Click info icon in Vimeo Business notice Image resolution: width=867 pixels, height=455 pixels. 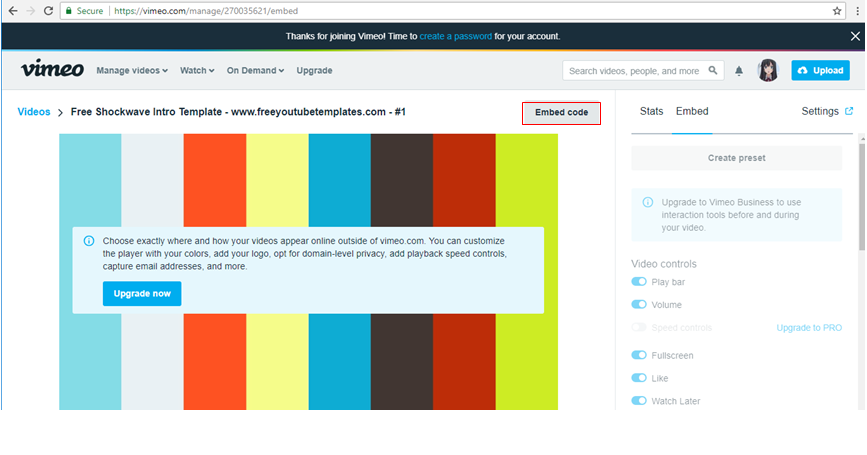(x=647, y=202)
